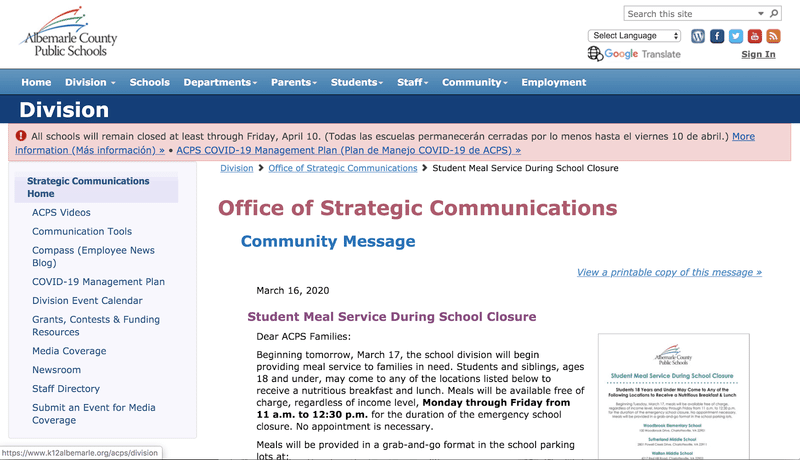
Task: Open Grants, Contests & Funding Resources link
Action: pyautogui.click(x=96, y=325)
